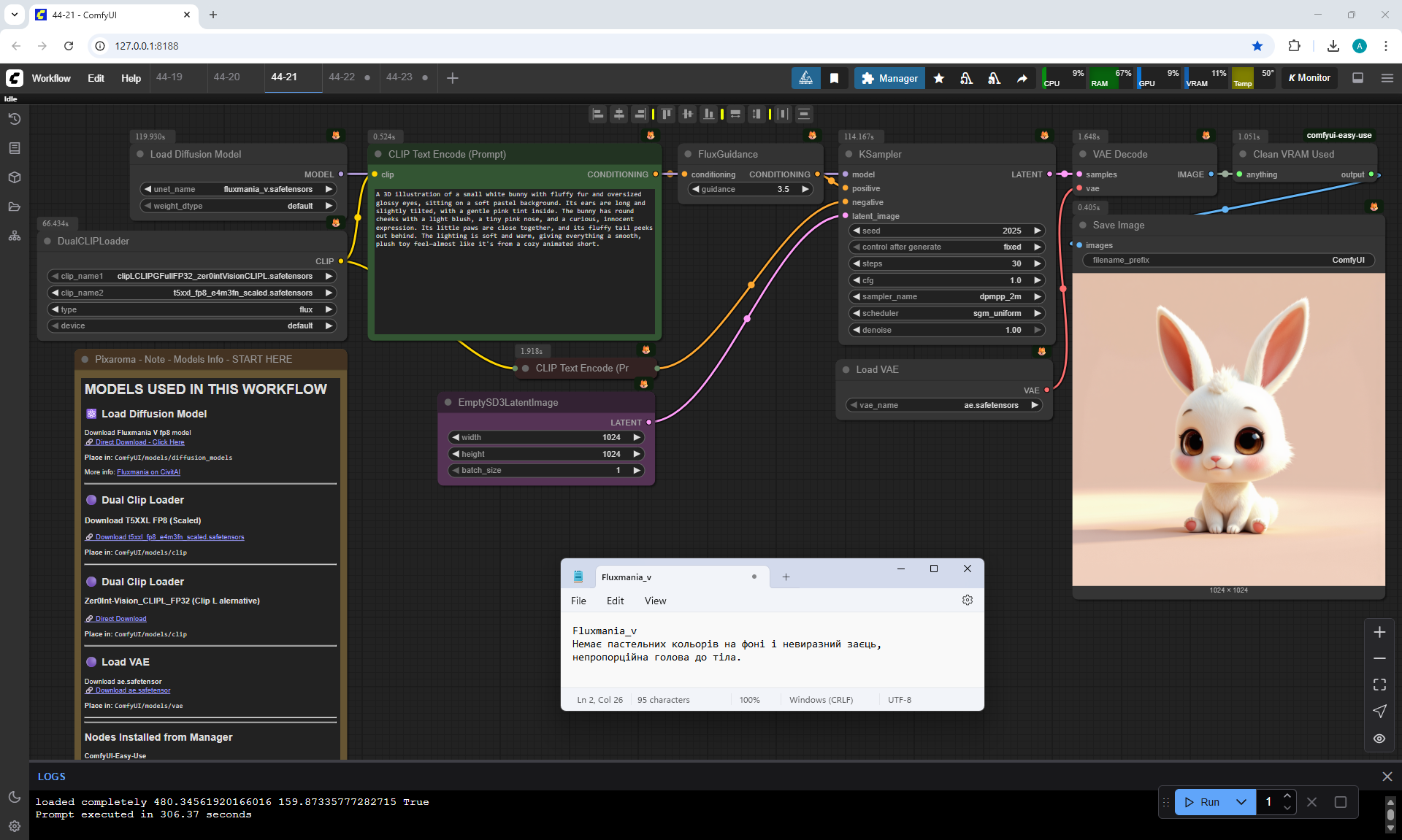Viewport: 1402px width, 840px height.
Task: Click the filename_prefix field in Save Image
Action: coord(1228,260)
